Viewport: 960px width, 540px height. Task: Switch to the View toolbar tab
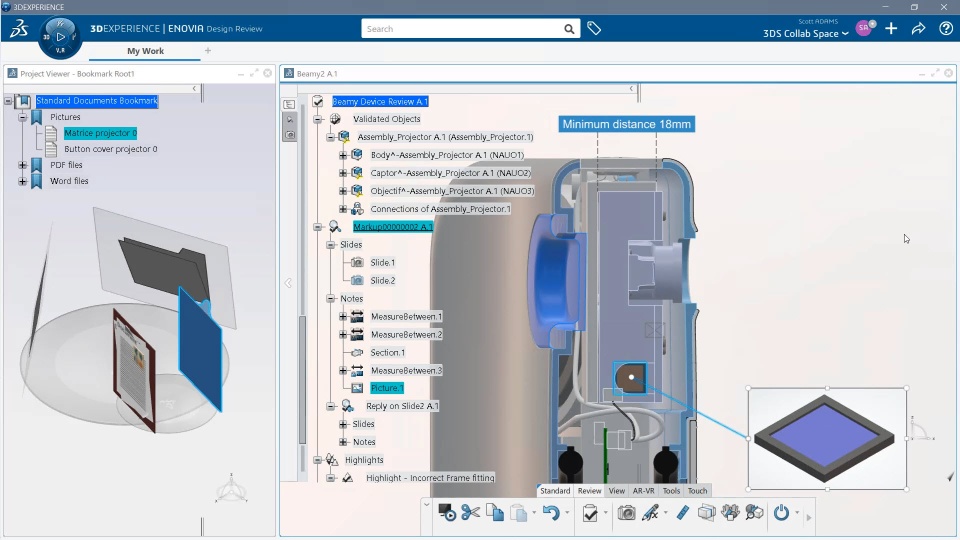(x=617, y=491)
